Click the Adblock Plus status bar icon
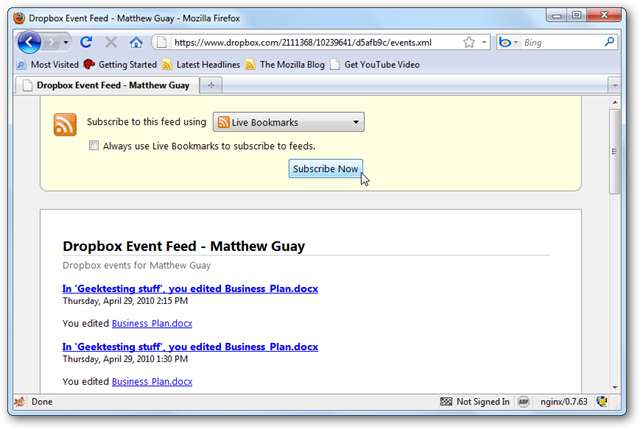Image resolution: width=640 pixels, height=429 pixels. pyautogui.click(x=523, y=402)
